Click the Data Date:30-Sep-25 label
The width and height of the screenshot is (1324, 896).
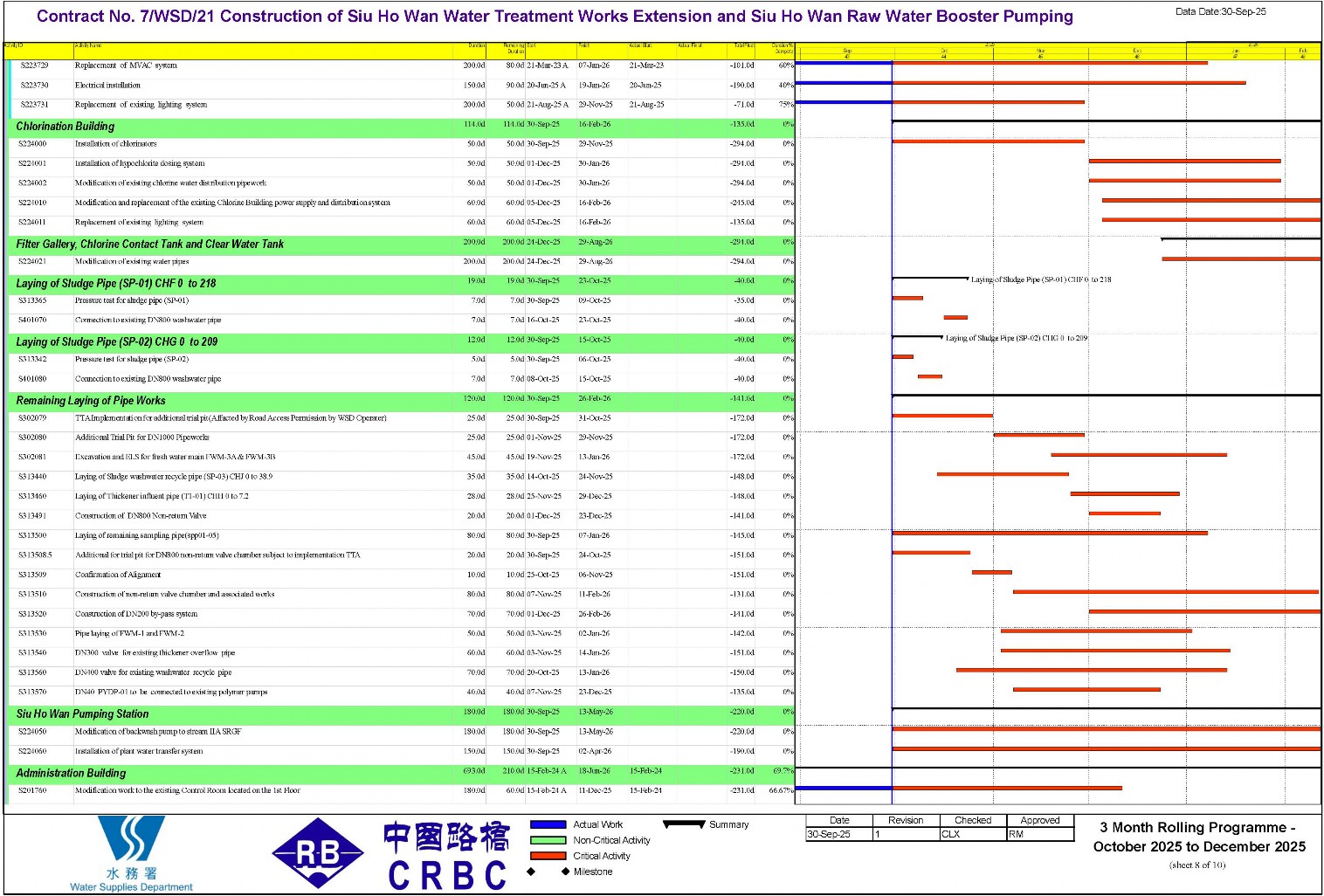pos(1221,11)
